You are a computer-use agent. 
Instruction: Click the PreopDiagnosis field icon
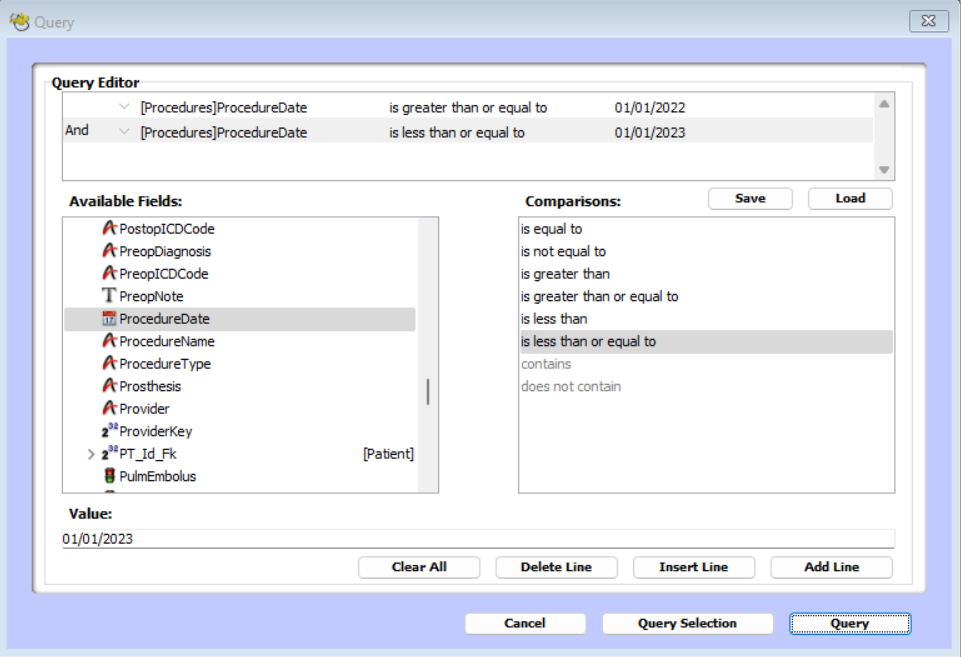click(x=109, y=251)
